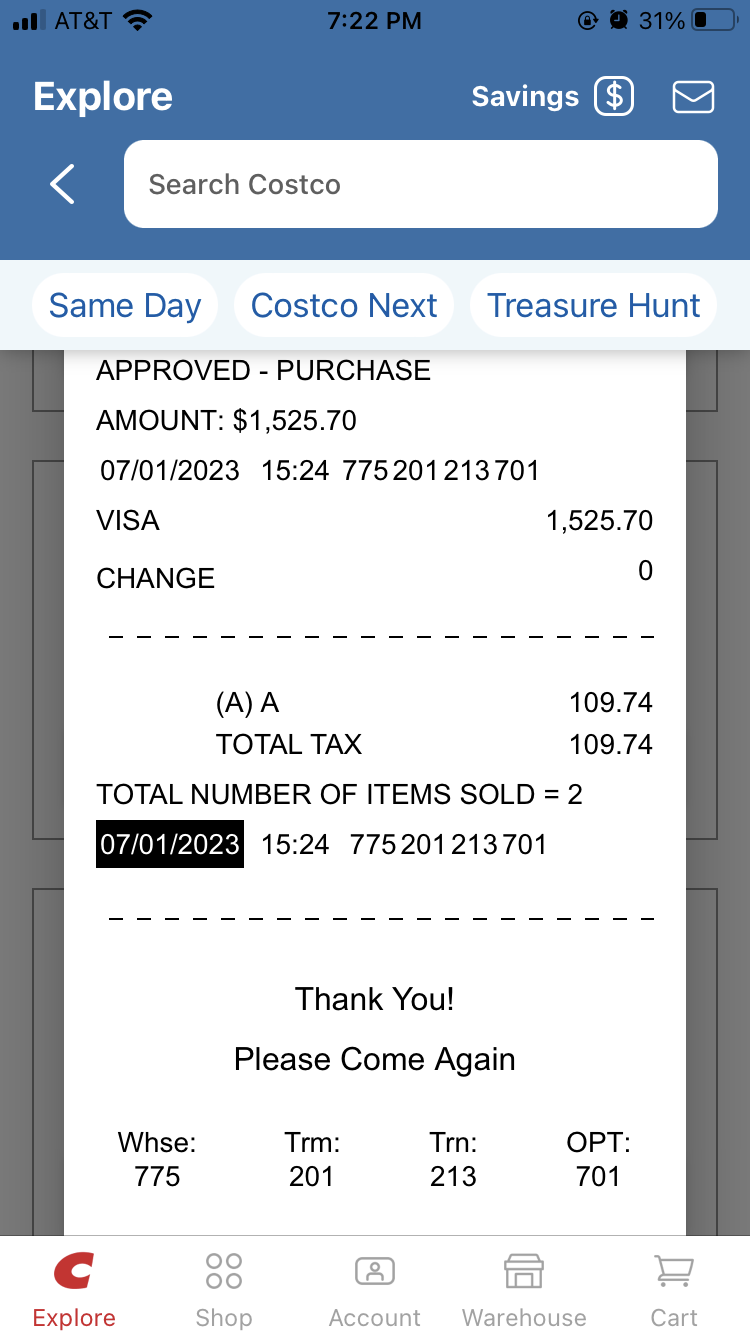This screenshot has width=750, height=1334.
Task: Open the Savings dollar icon
Action: point(614,97)
